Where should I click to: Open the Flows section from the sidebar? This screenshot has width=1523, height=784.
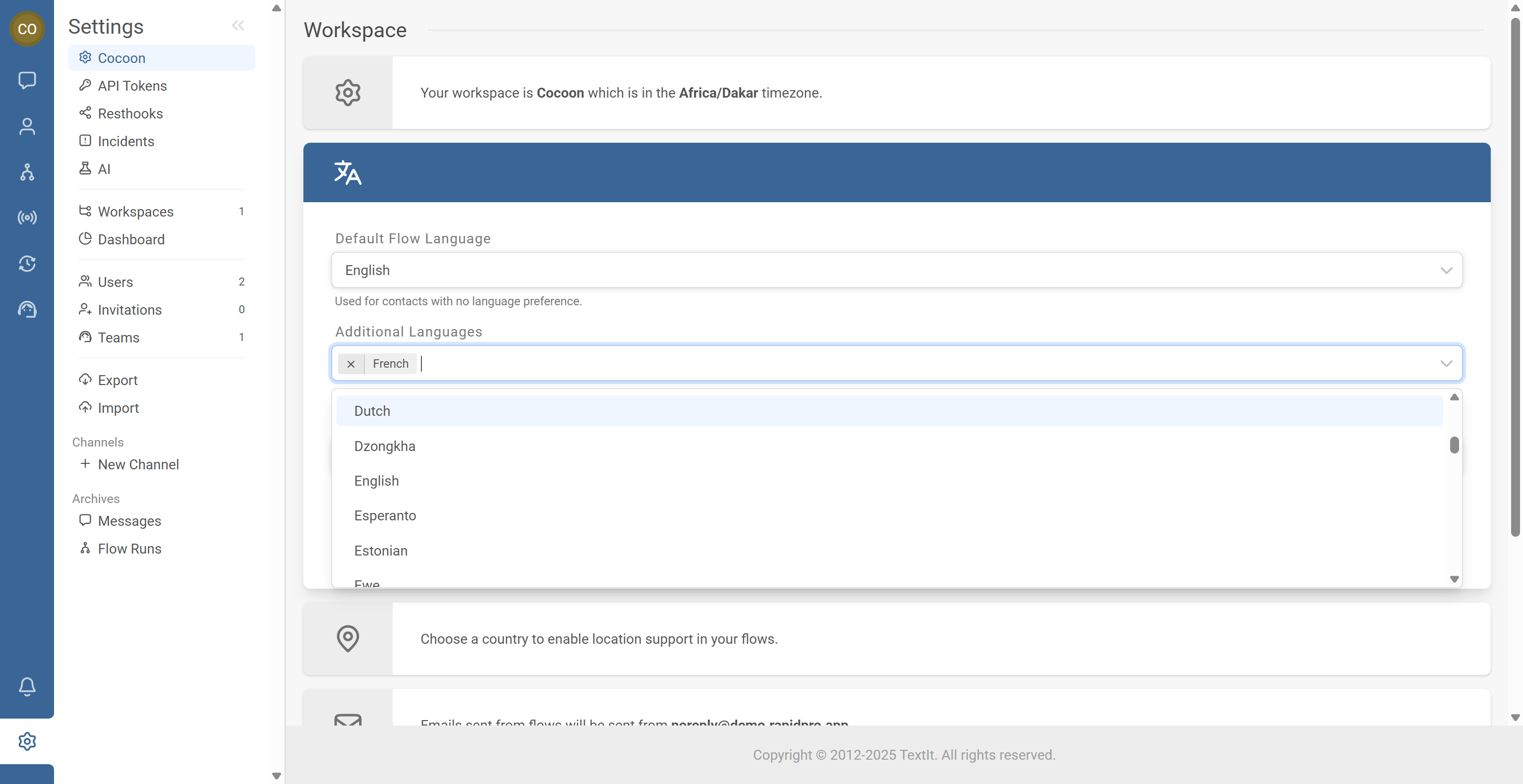(27, 172)
